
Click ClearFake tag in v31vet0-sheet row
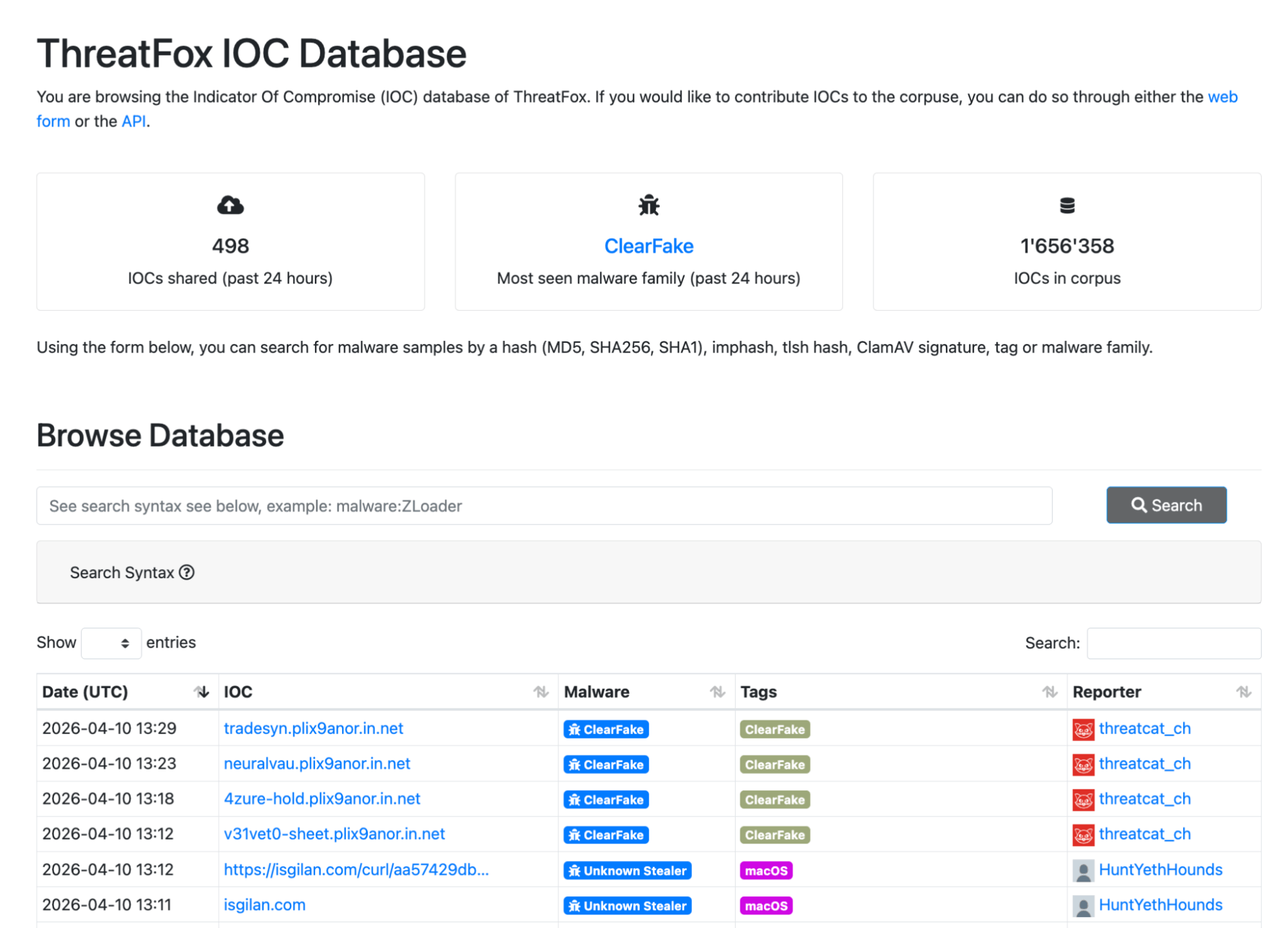[774, 835]
